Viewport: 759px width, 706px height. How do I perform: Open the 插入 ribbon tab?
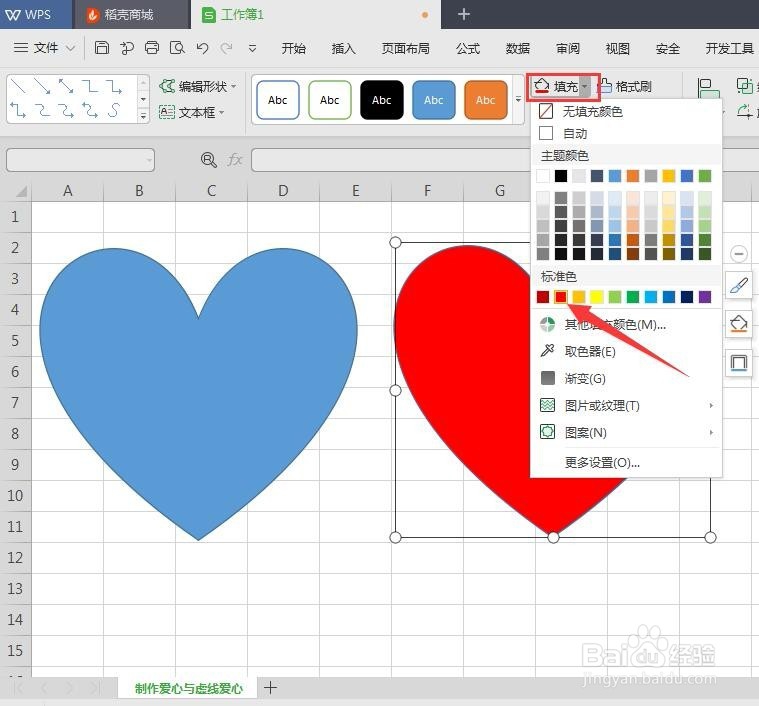(x=344, y=48)
